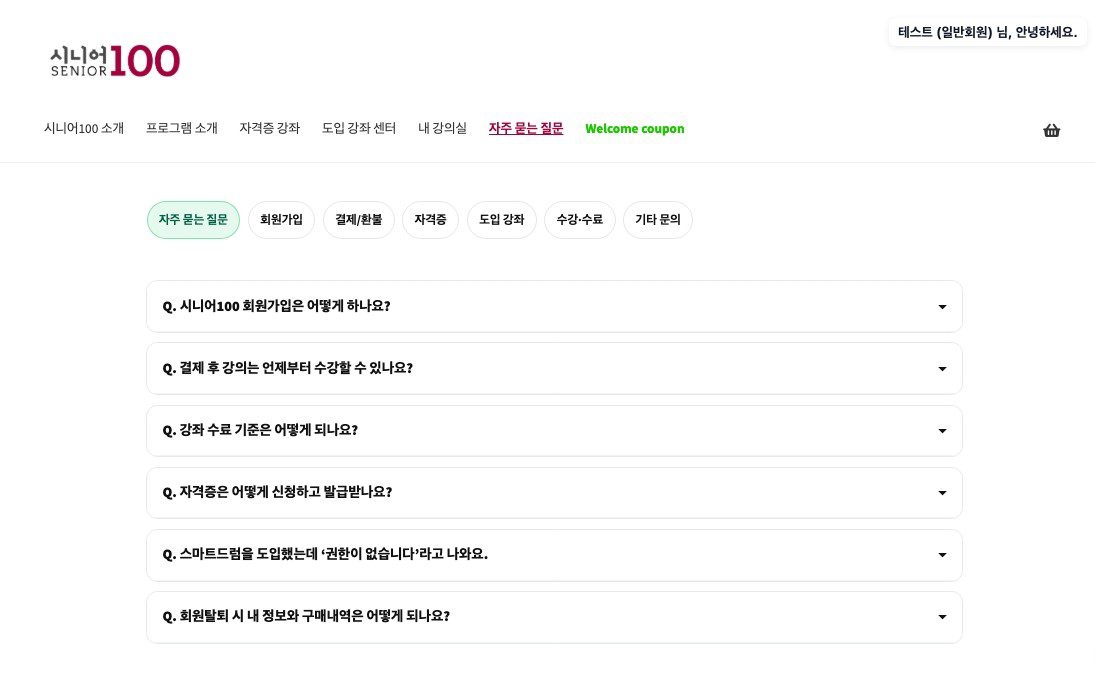Navigate to 내 강의실
Viewport: 1095px width, 675px height.
pos(442,128)
